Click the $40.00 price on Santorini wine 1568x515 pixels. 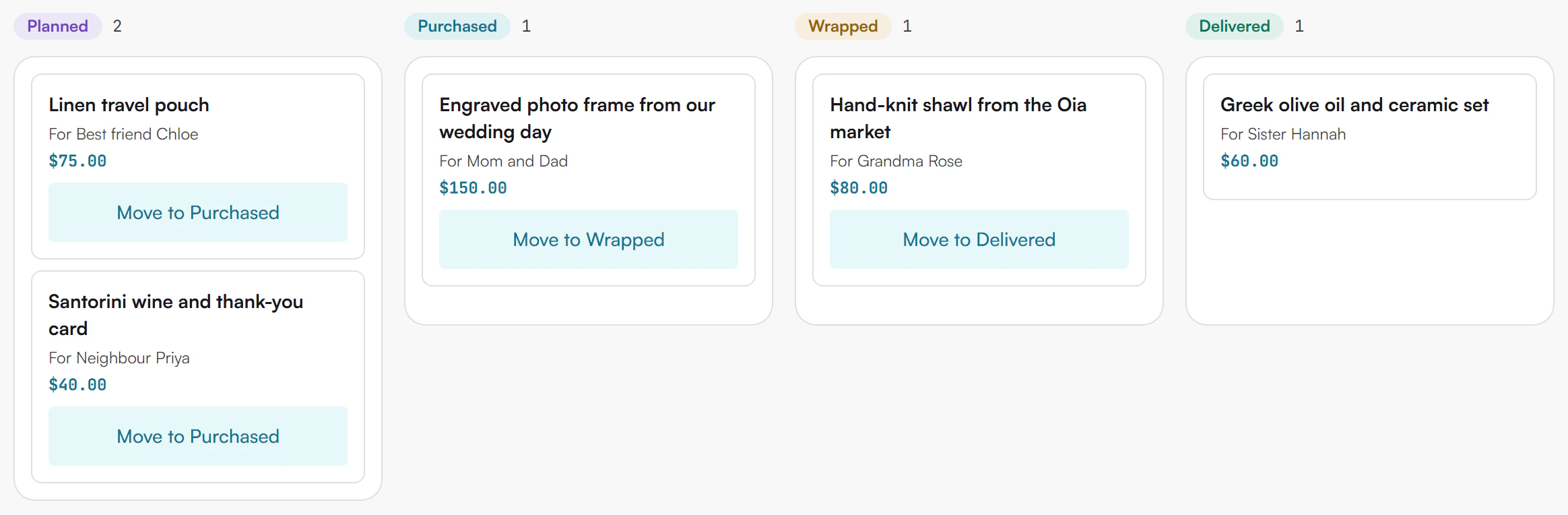77,385
